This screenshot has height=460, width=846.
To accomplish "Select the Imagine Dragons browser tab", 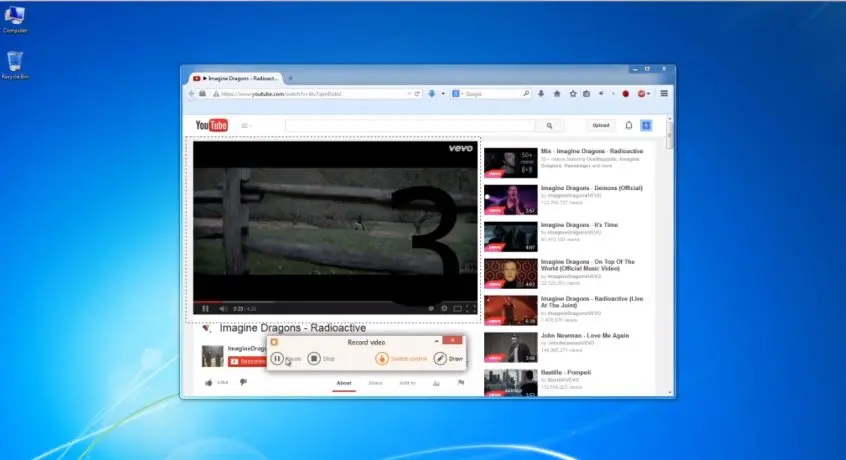I will 240,77.
